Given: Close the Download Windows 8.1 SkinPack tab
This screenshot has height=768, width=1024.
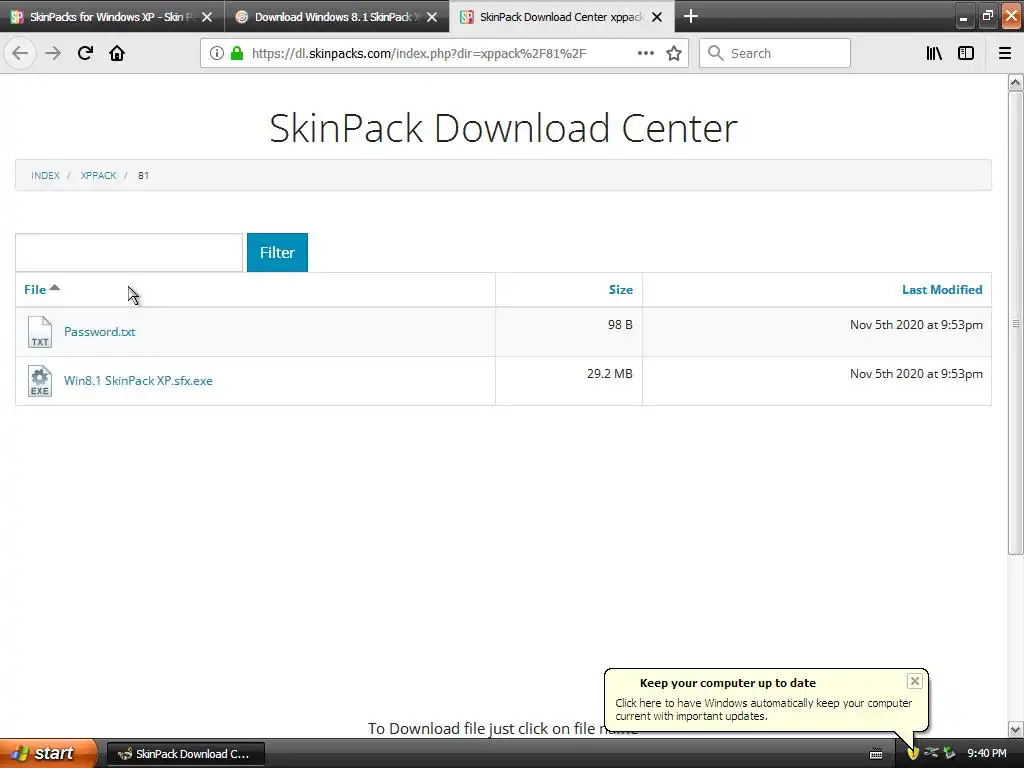Looking at the screenshot, I should pos(432,17).
